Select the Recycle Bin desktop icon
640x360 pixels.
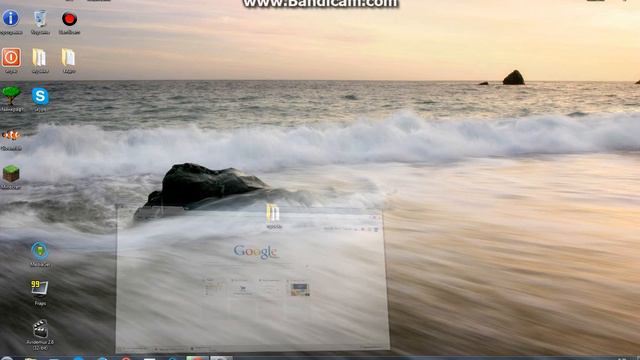(40, 19)
